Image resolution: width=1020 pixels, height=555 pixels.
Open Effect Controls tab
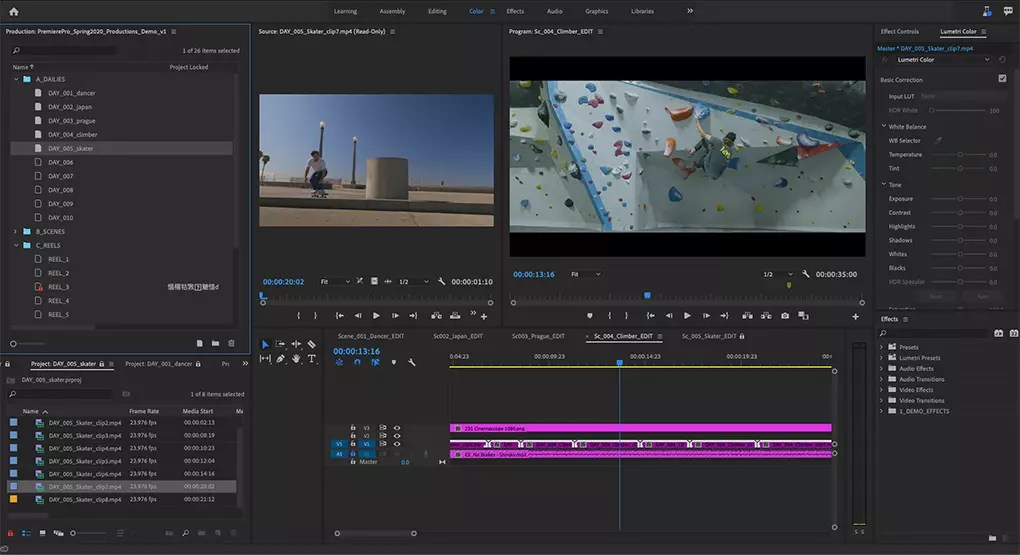point(900,31)
